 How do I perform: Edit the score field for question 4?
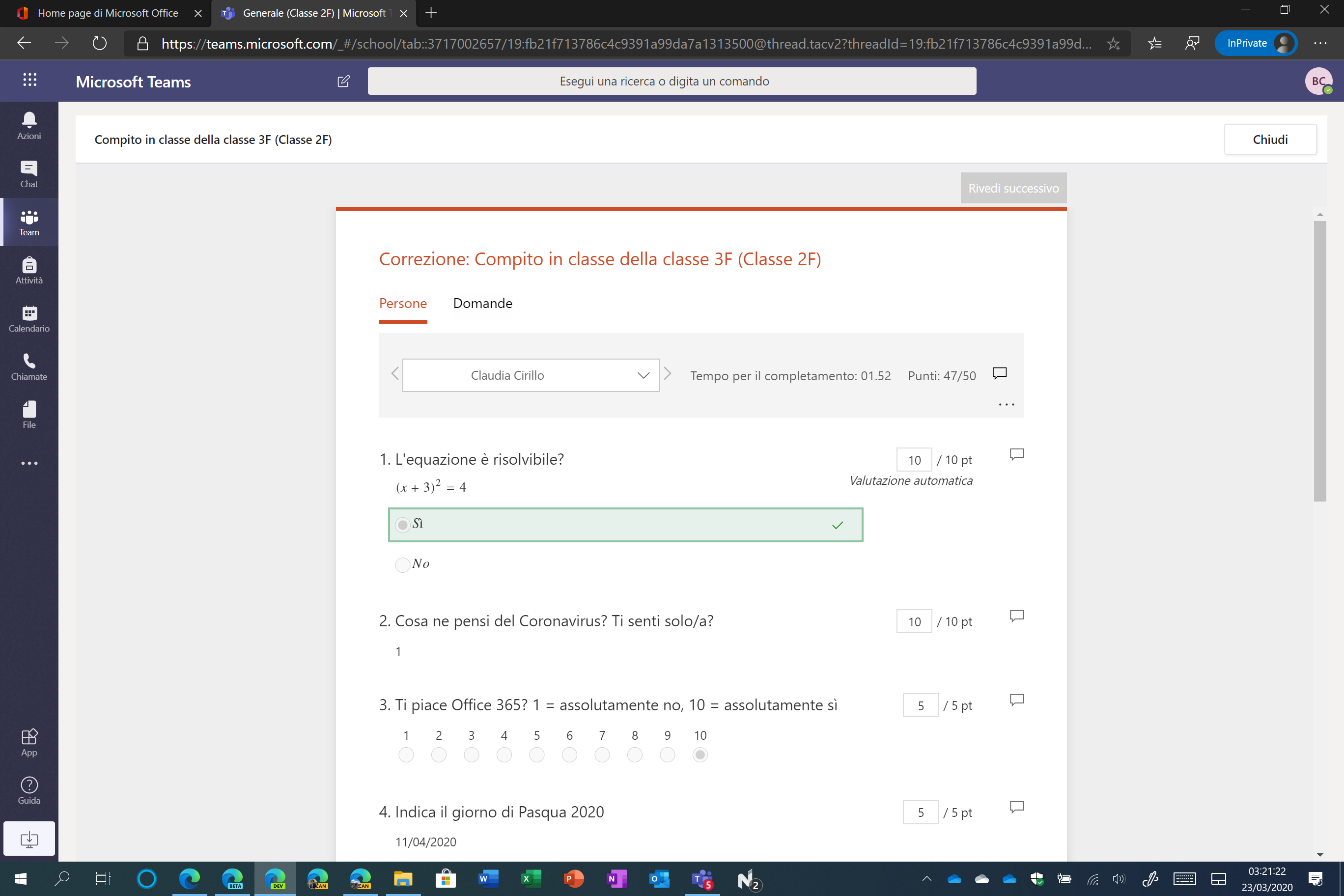pos(921,812)
